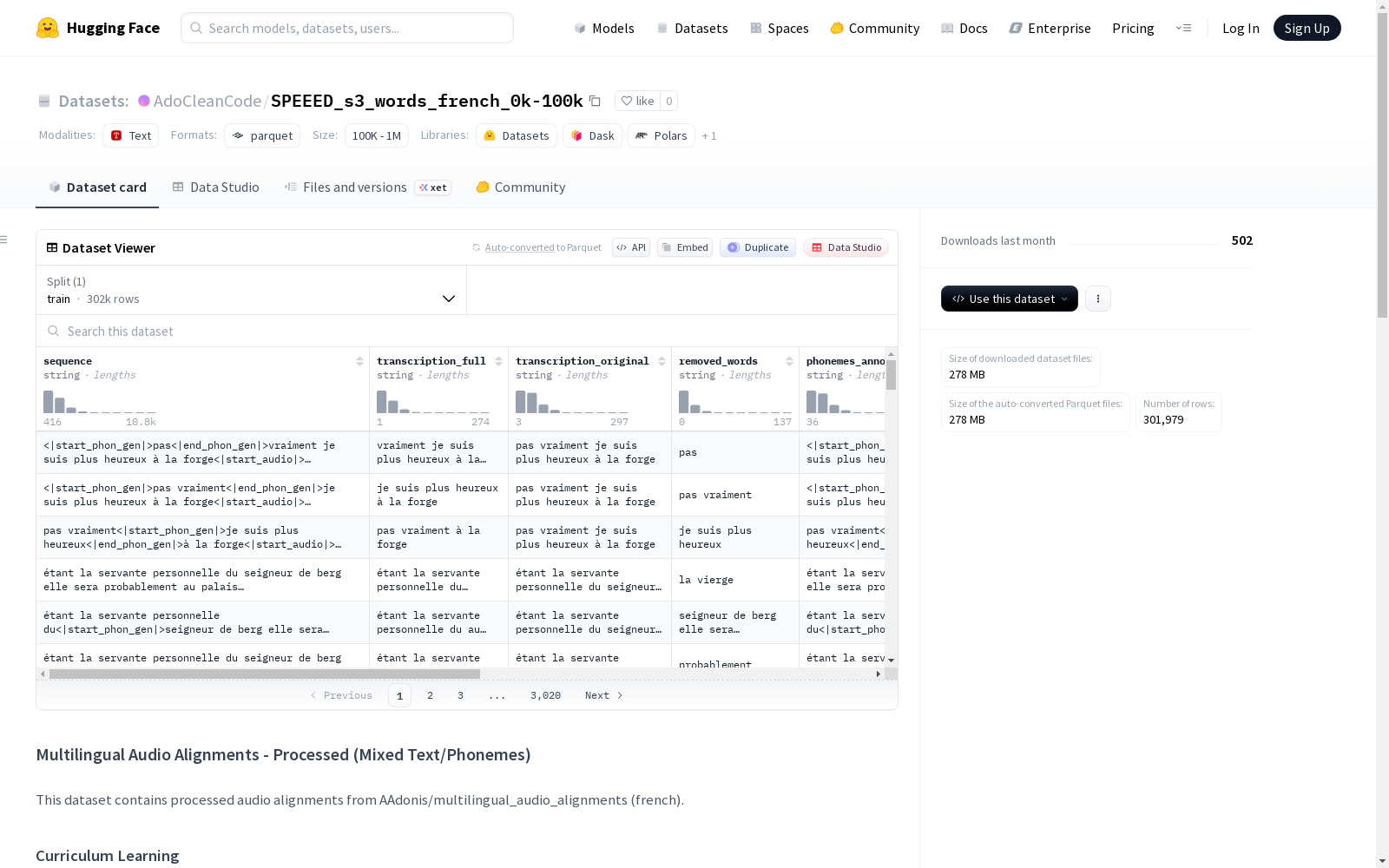Copy dataset name with copy icon

(x=595, y=101)
